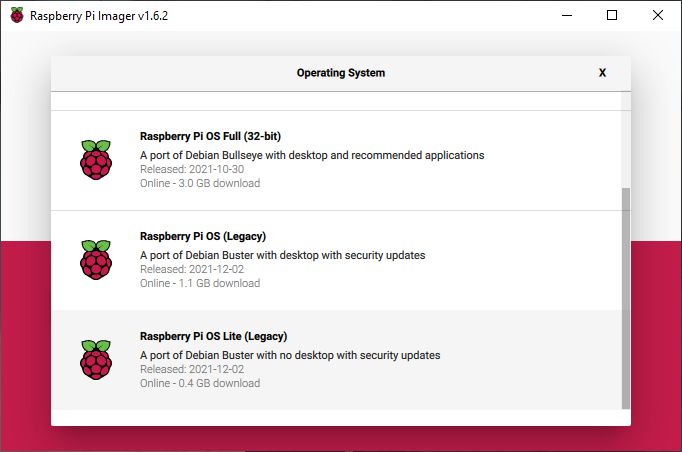The height and width of the screenshot is (452, 682).
Task: Maximize the Raspberry Pi Imager window
Action: 612,15
